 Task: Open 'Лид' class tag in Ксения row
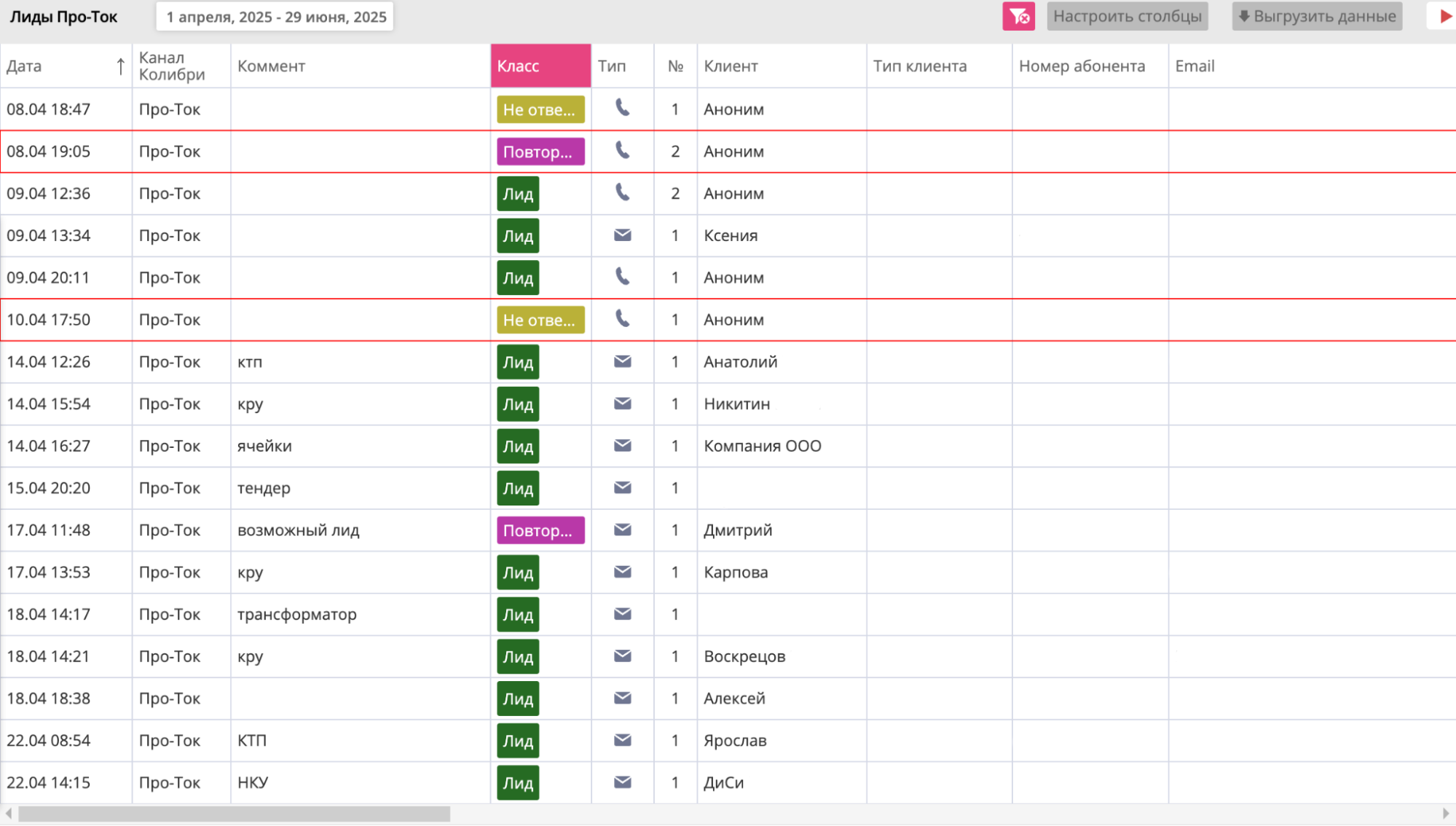518,236
